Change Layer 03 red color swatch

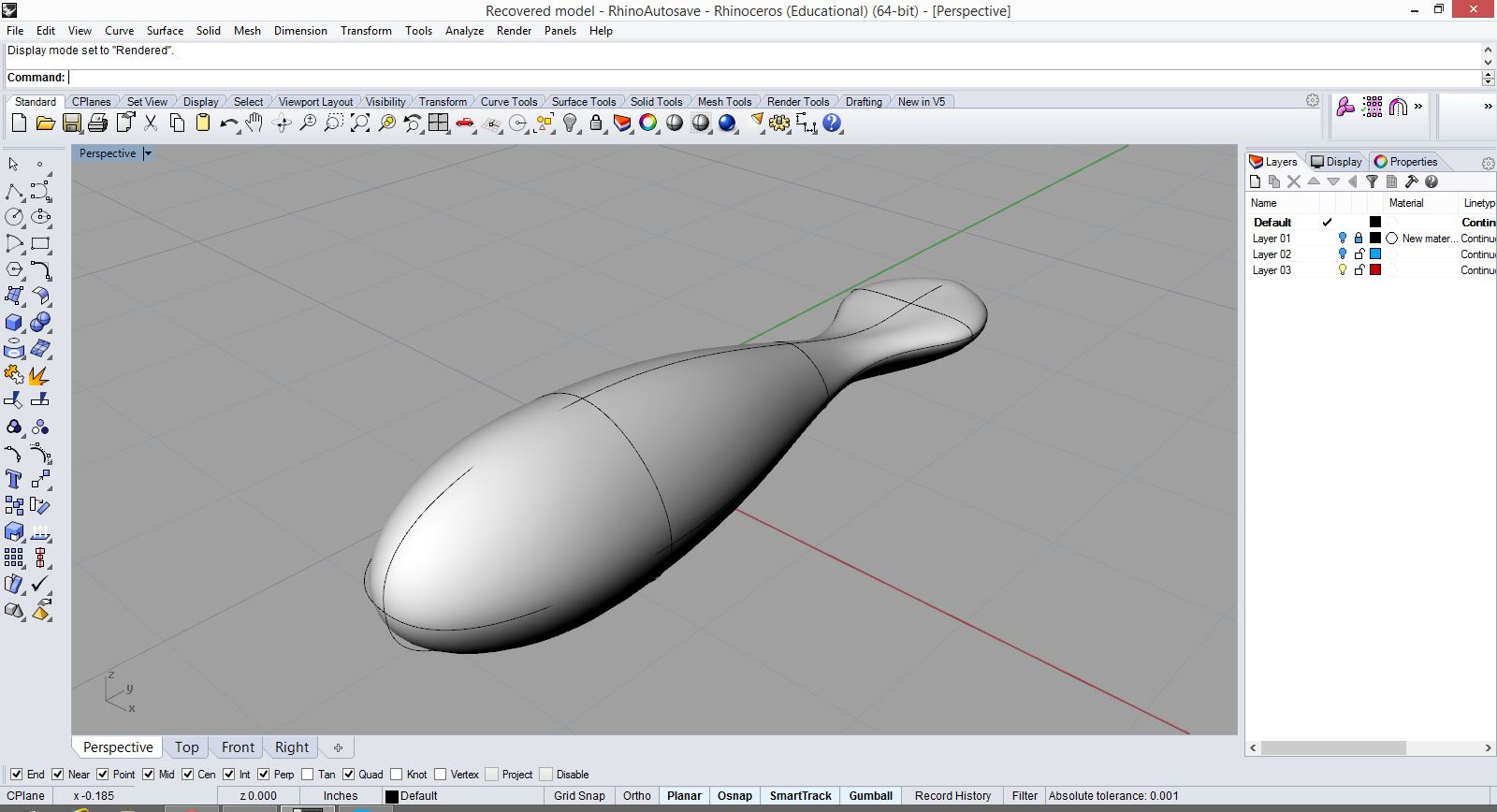[x=1375, y=269]
